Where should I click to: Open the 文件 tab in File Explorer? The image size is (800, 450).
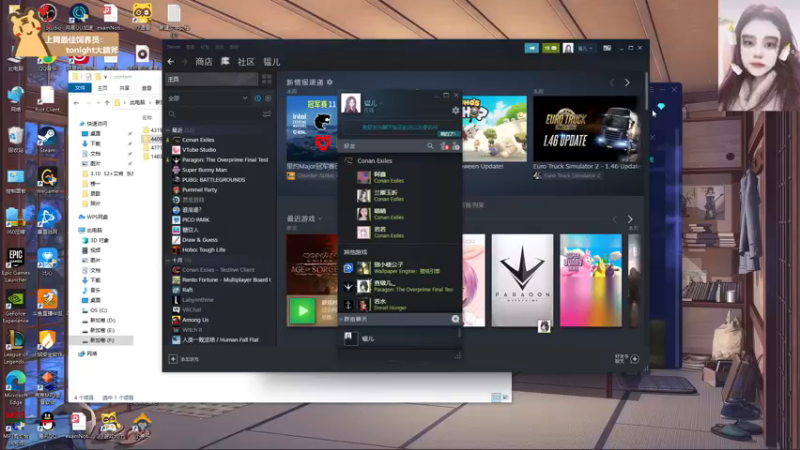point(80,88)
